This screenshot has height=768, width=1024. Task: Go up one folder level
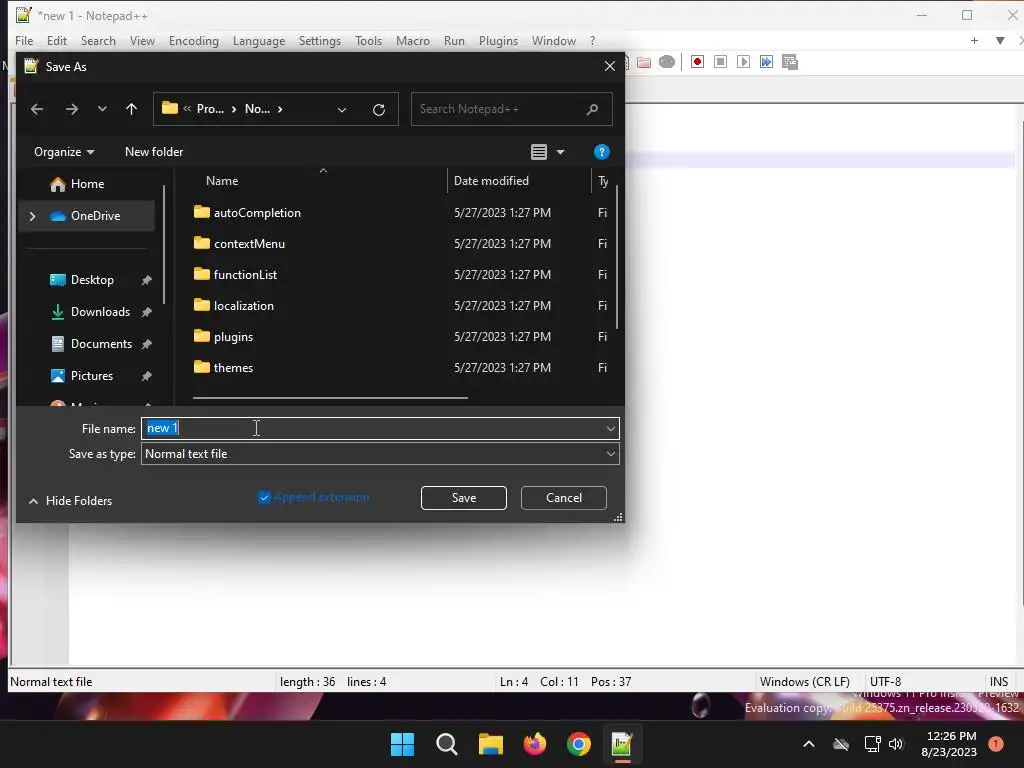point(131,109)
